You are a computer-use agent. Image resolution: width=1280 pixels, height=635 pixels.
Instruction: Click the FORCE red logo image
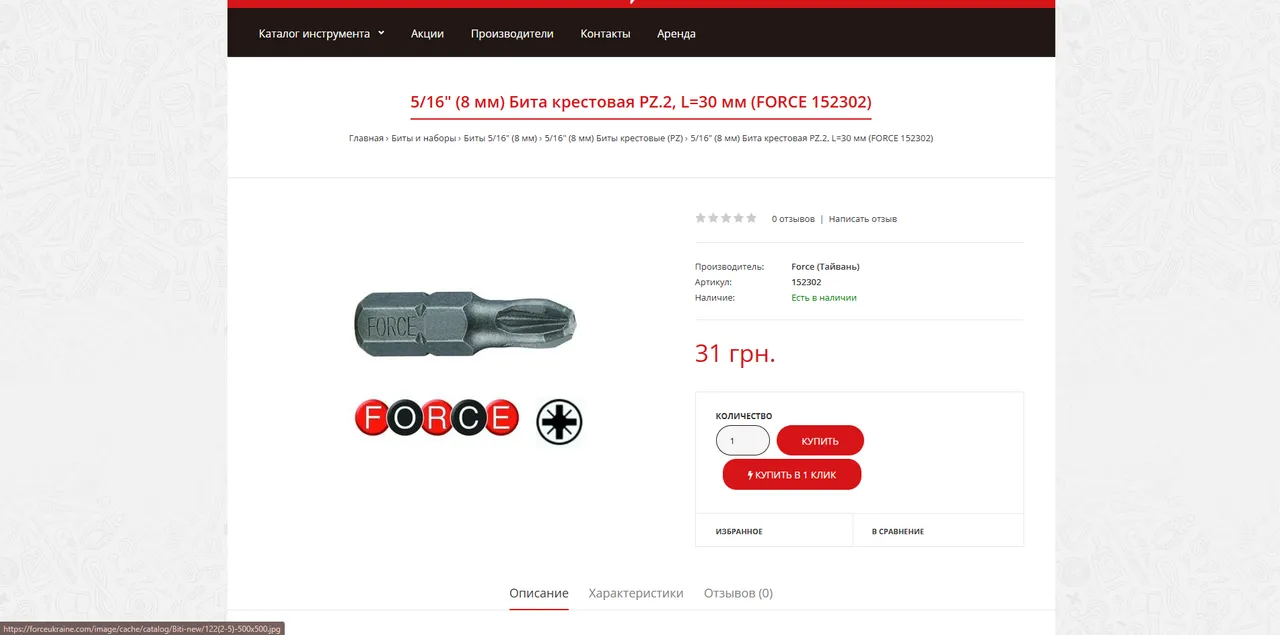click(x=437, y=418)
